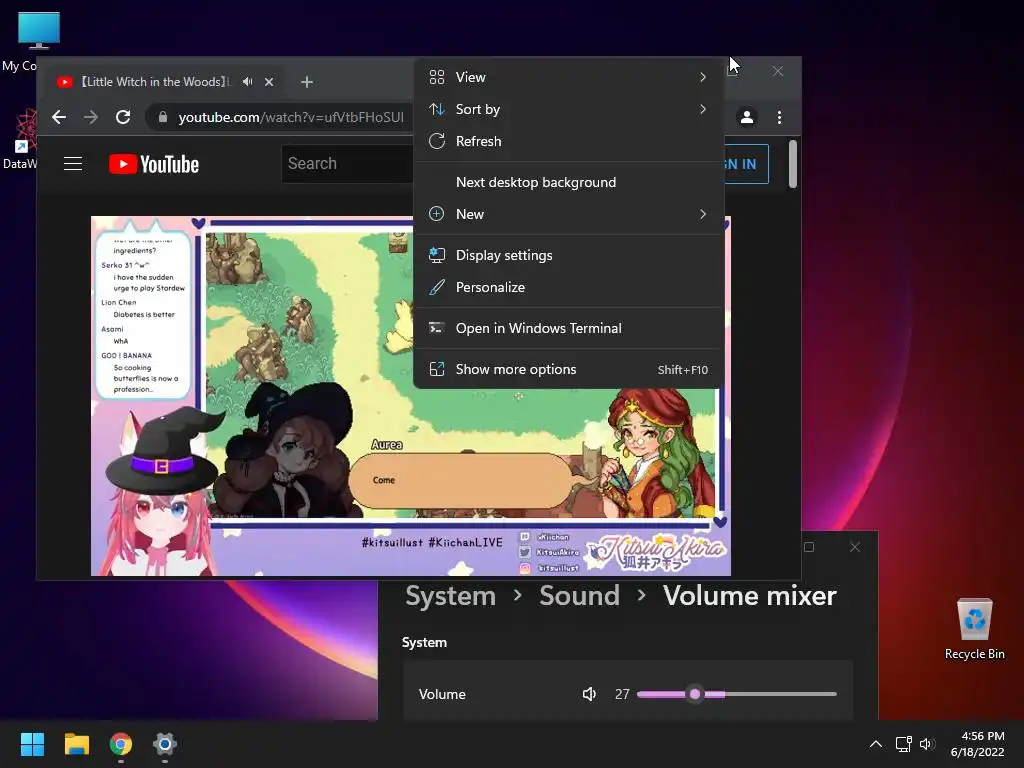
Task: Click the YouTube video player
Action: (x=411, y=396)
